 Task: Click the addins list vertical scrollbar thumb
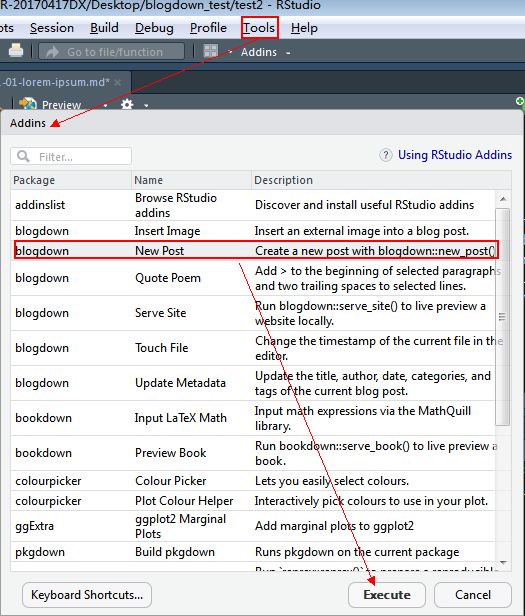tap(502, 317)
